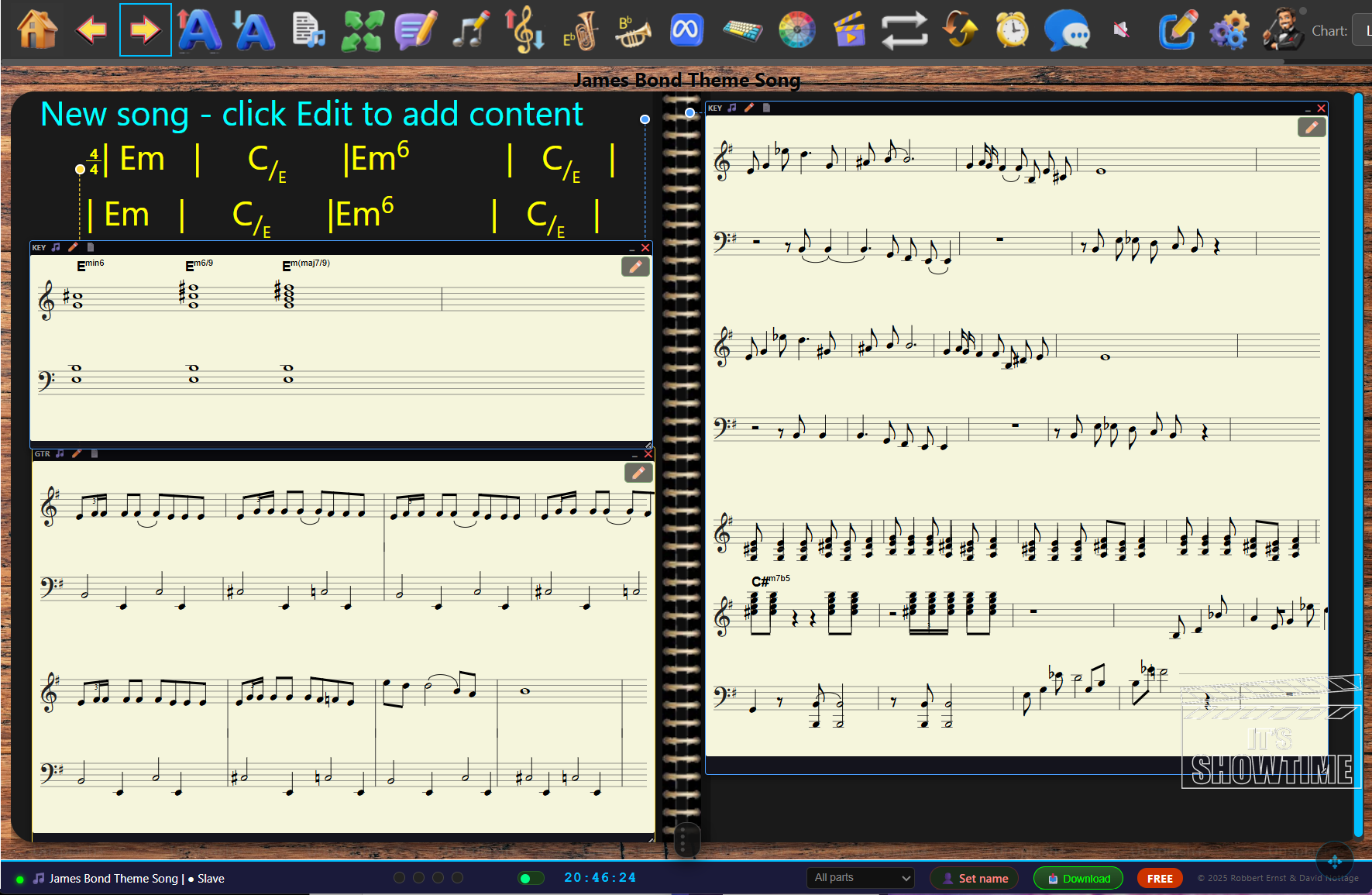Close the Em chords KEY panel

645,248
